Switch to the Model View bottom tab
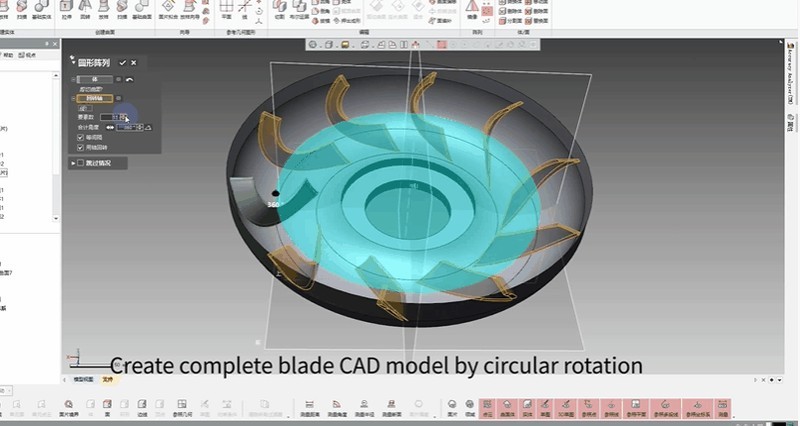The image size is (800, 426). coord(84,379)
